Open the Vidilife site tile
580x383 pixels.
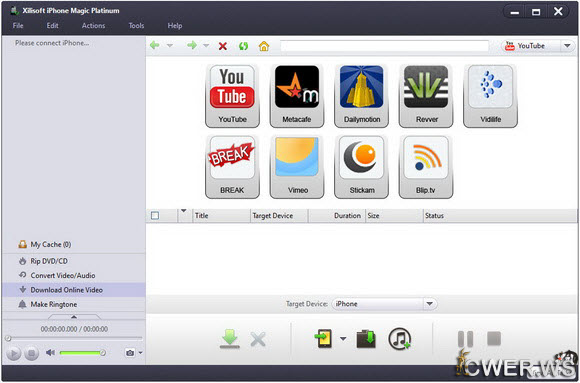(x=490, y=96)
